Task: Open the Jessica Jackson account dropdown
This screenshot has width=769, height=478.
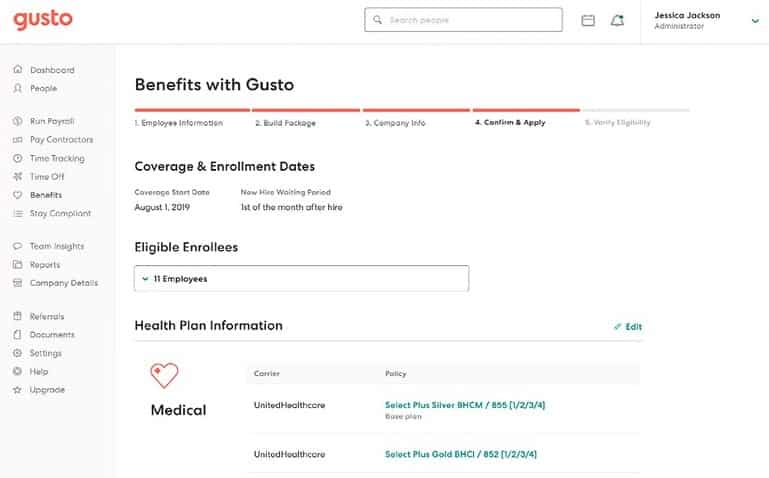Action: coord(754,20)
